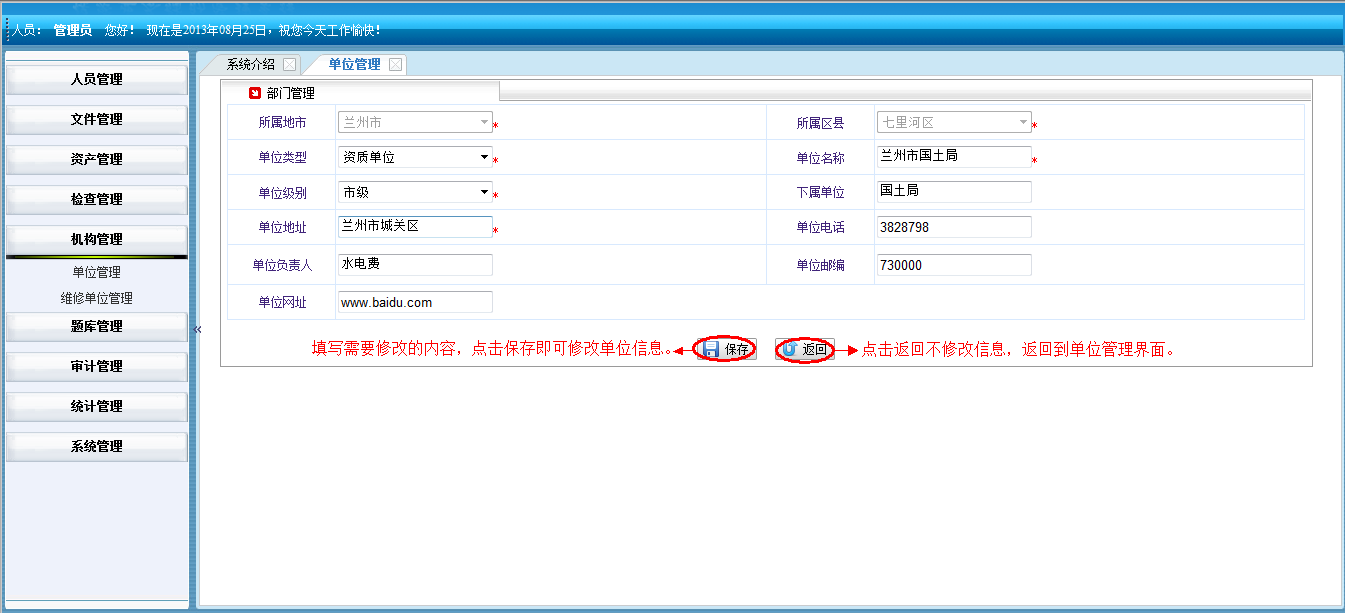
Task: Click the 单位网址 field label
Action: tap(282, 303)
